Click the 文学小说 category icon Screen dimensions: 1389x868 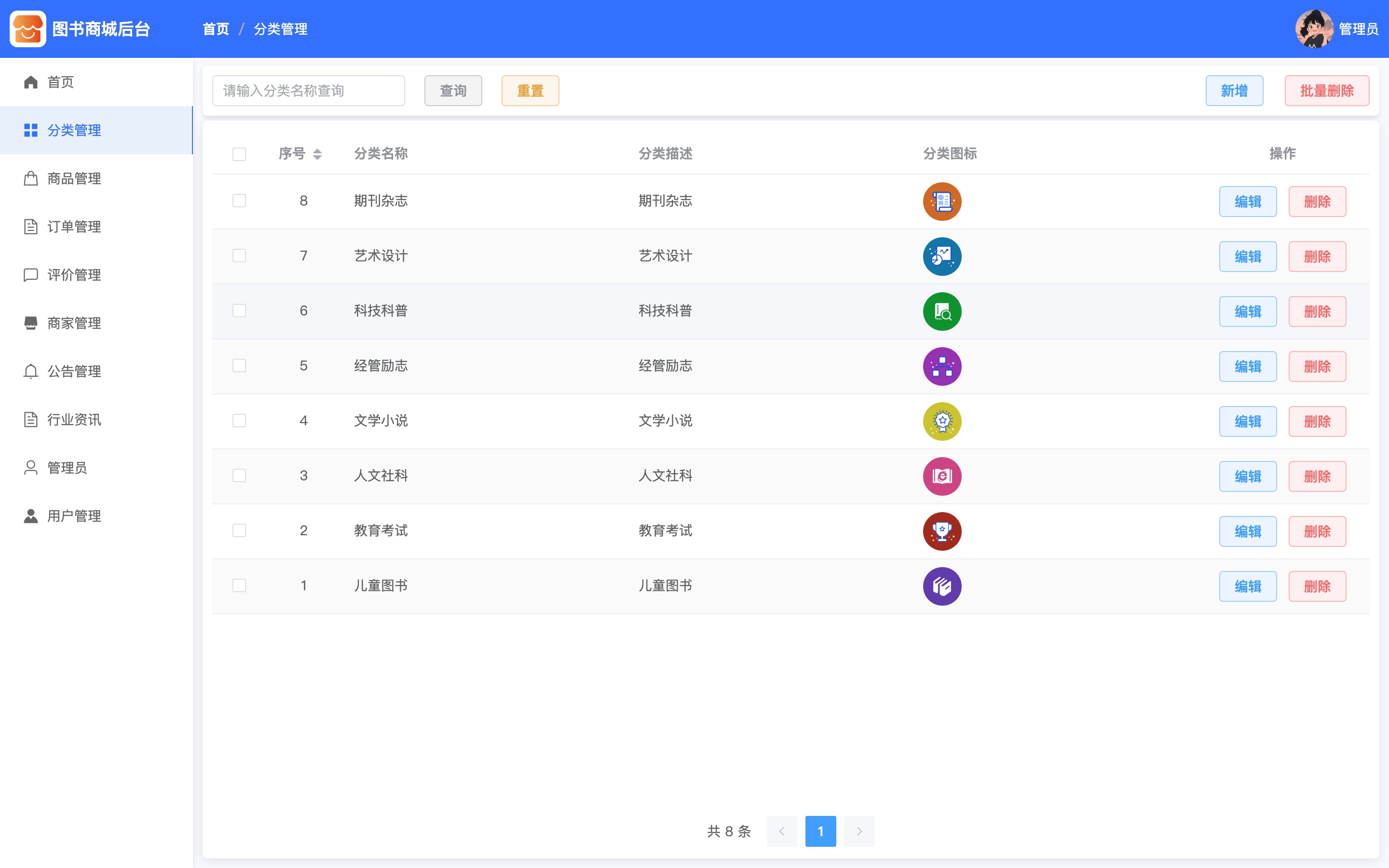click(942, 421)
